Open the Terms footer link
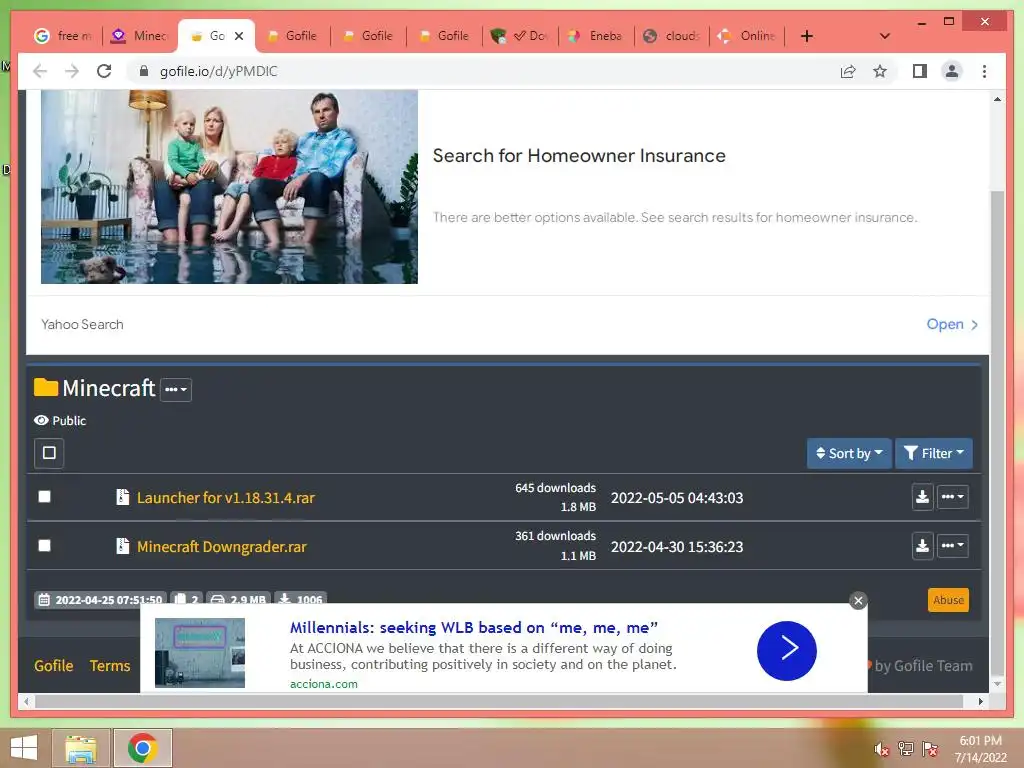The image size is (1024, 768). (110, 665)
